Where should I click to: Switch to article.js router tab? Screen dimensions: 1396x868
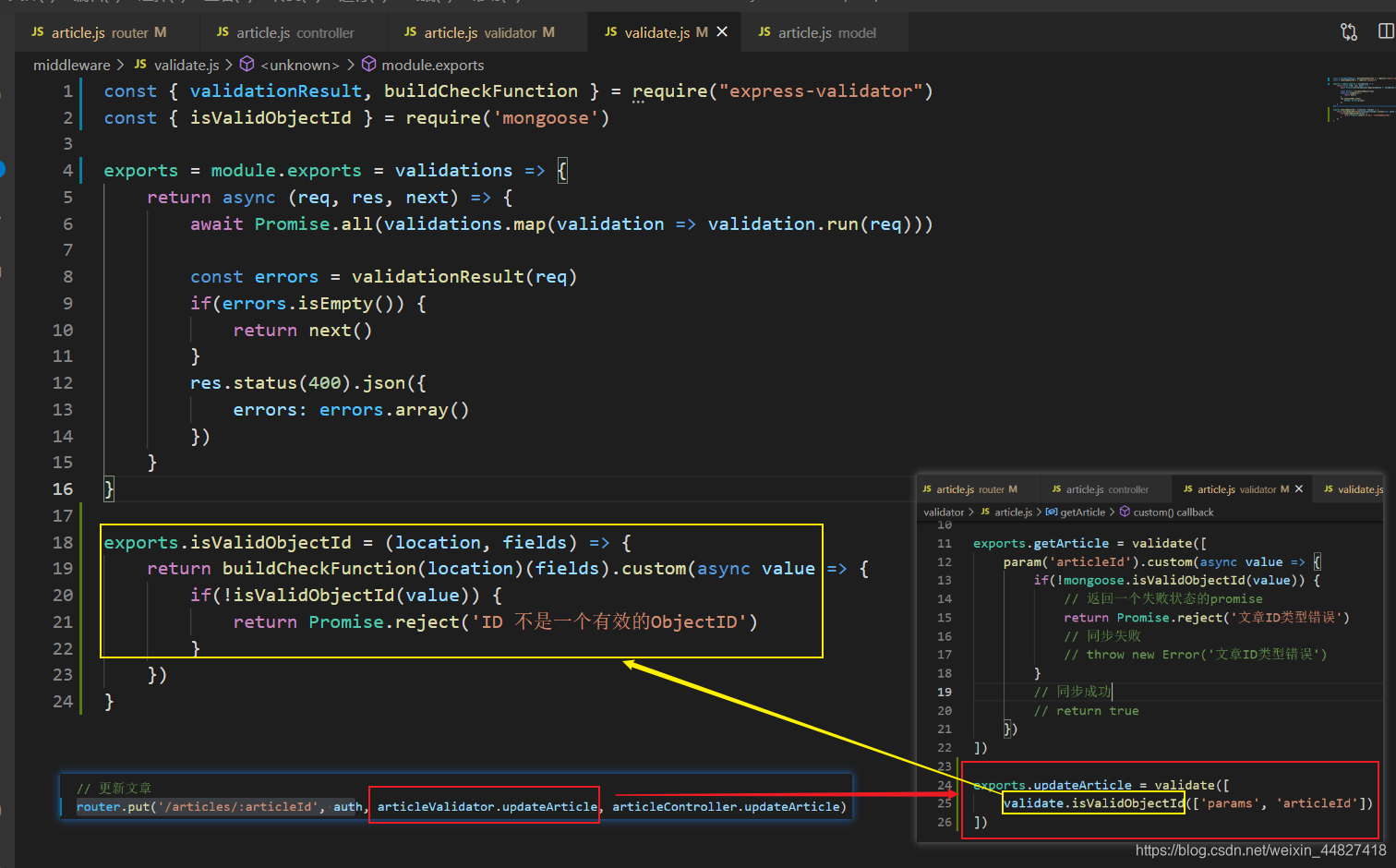(99, 32)
